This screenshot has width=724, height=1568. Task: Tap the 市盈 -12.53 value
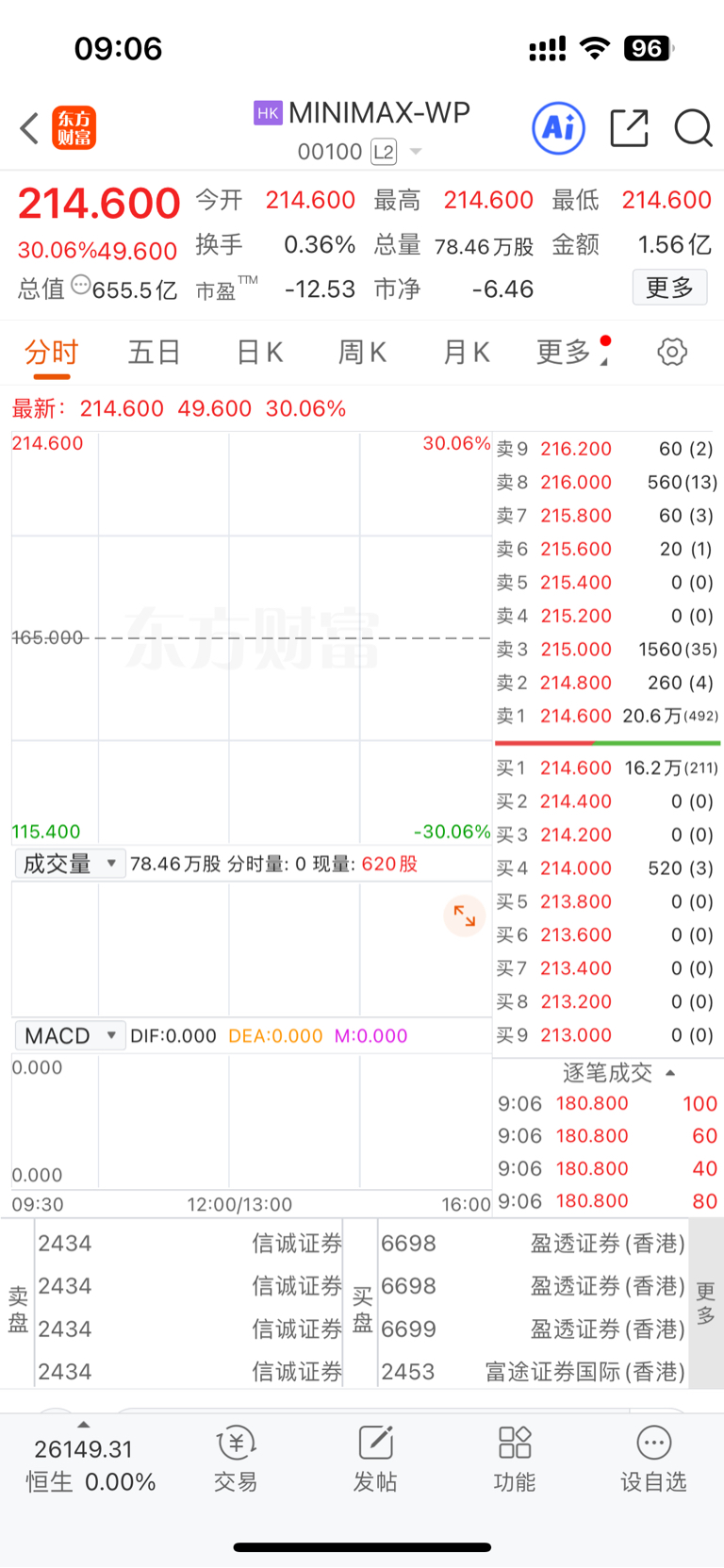(x=275, y=289)
